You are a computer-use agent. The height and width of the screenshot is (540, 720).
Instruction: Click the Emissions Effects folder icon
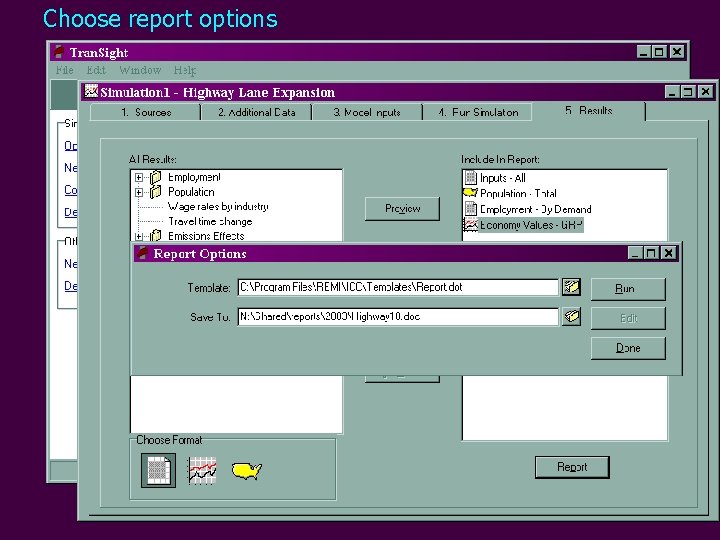(156, 236)
